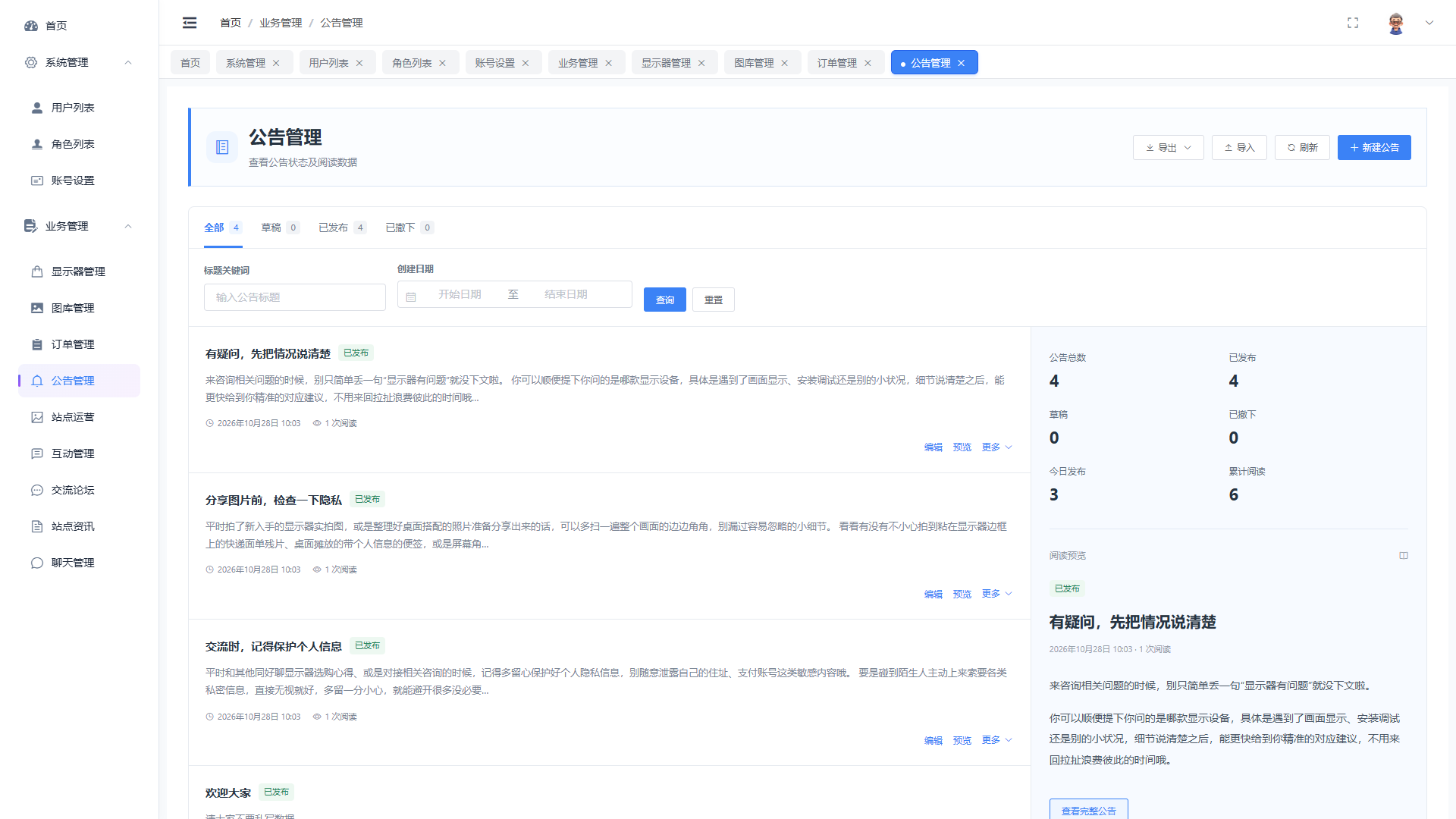
Task: Close the 用户列表 tab
Action: 359,63
